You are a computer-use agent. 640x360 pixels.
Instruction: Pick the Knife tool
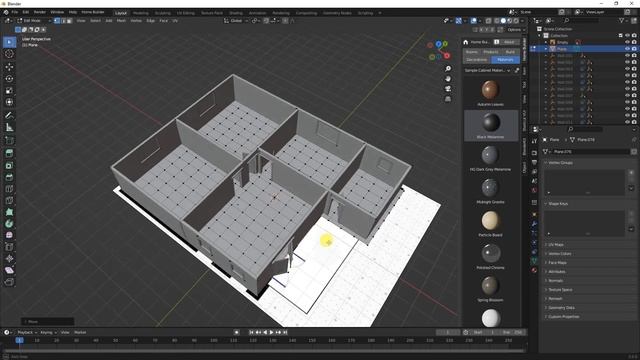[x=9, y=200]
